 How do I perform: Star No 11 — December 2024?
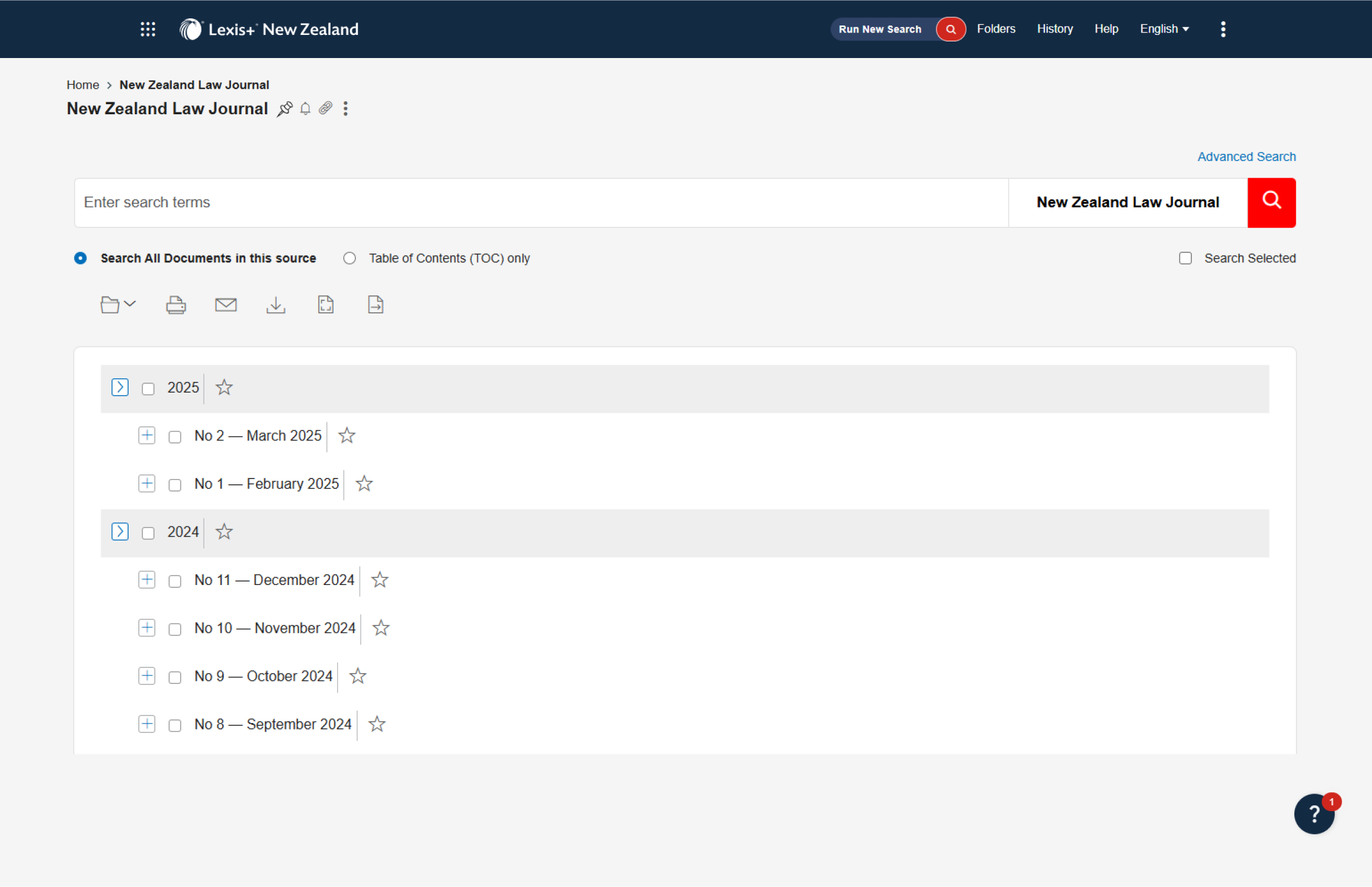(380, 580)
